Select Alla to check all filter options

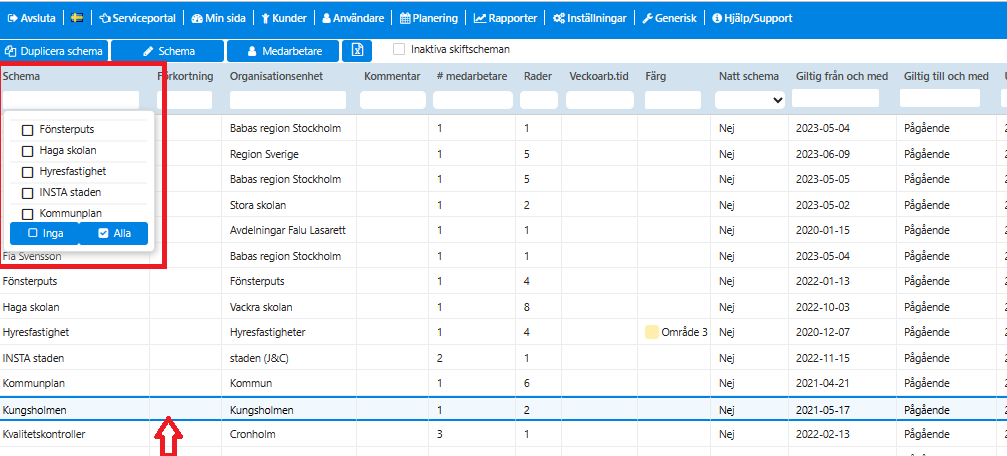114,234
